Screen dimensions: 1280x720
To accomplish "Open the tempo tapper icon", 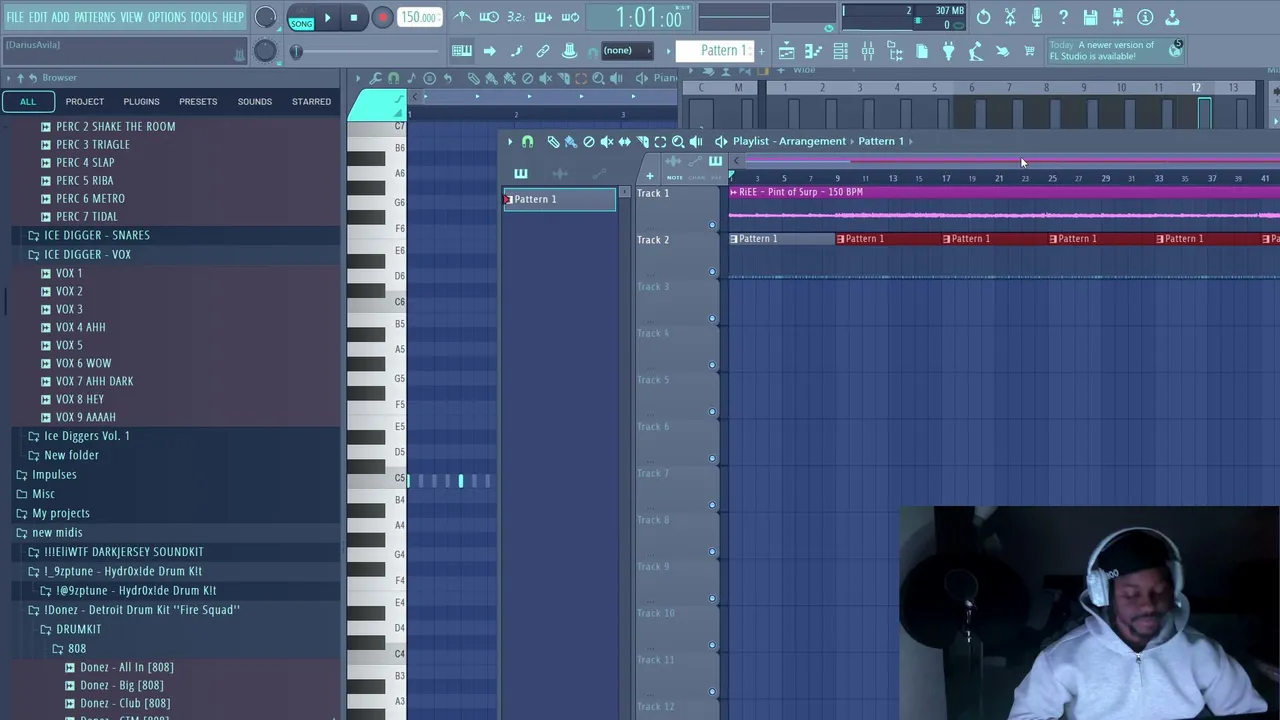I will point(975,51).
